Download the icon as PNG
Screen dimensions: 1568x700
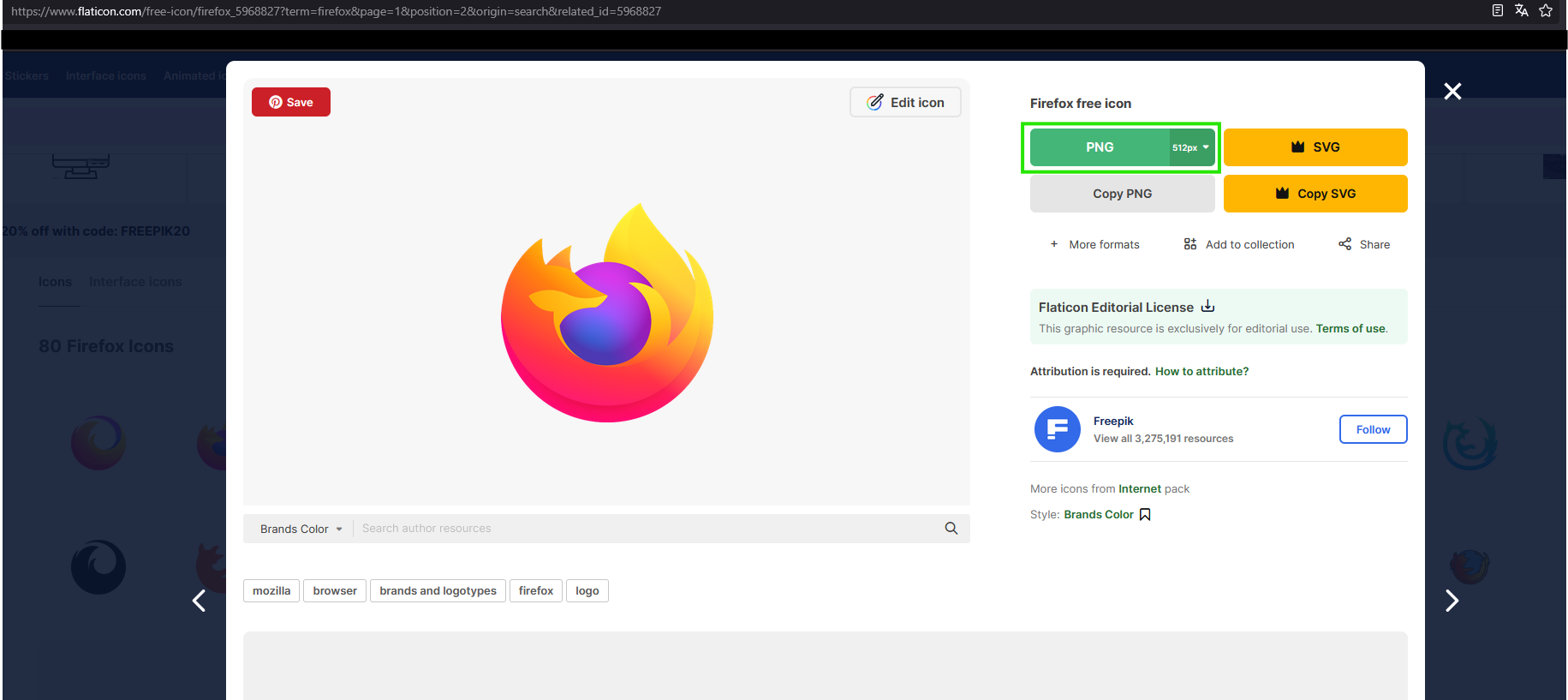pyautogui.click(x=1100, y=147)
